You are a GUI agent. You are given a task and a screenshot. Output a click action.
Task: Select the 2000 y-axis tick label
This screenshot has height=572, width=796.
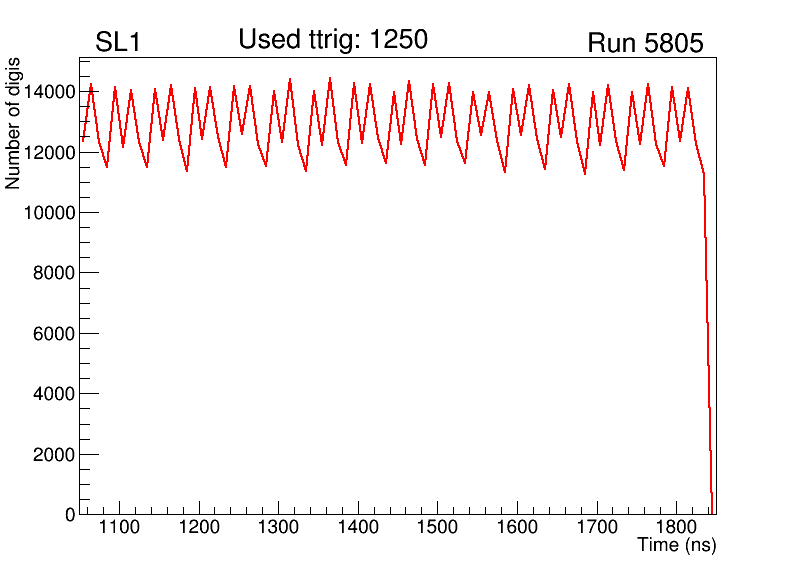(55, 455)
